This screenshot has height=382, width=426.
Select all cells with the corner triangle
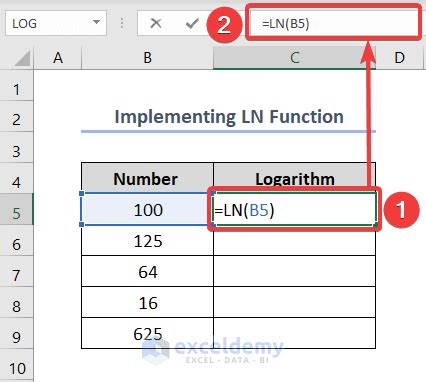[22, 58]
